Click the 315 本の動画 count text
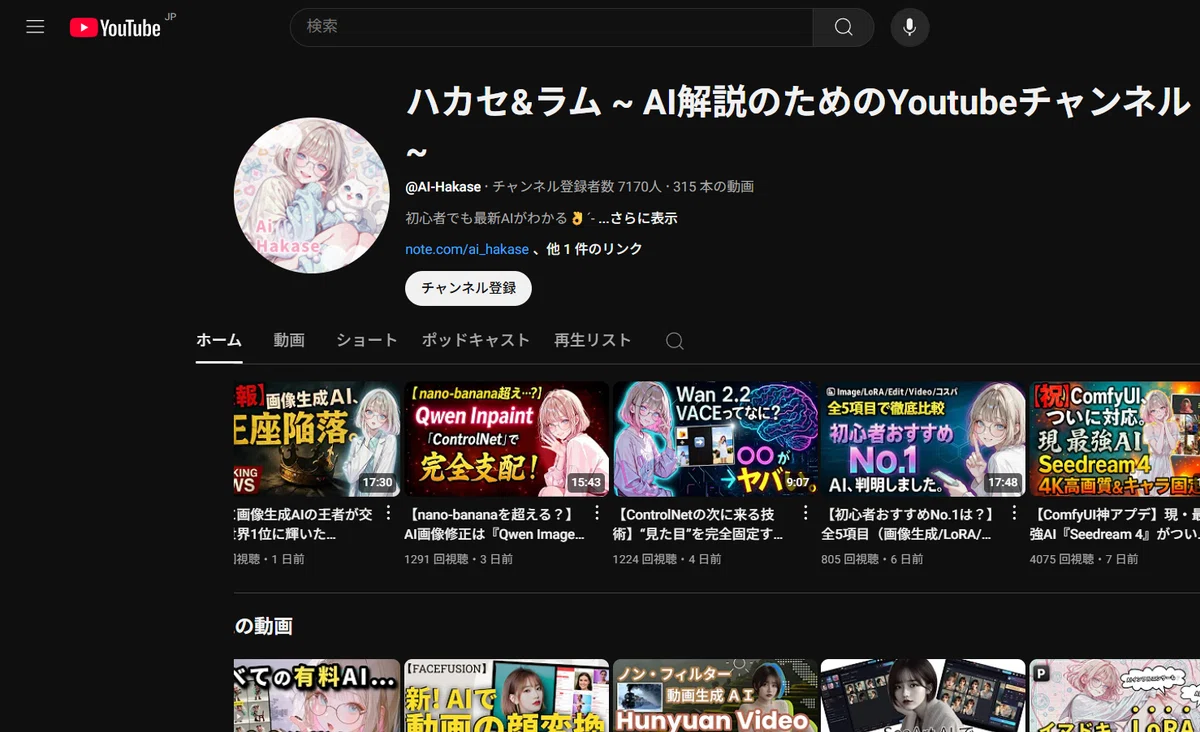1200x732 pixels. [713, 187]
